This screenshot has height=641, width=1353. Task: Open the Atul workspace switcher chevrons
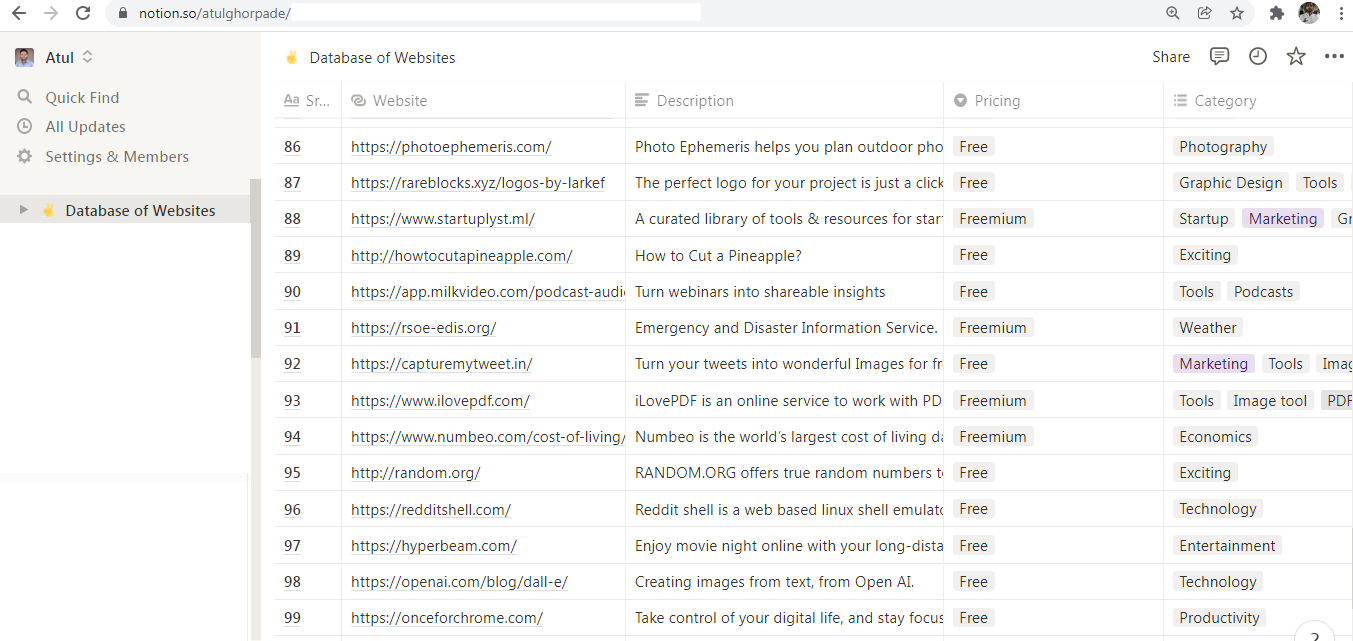click(x=88, y=57)
